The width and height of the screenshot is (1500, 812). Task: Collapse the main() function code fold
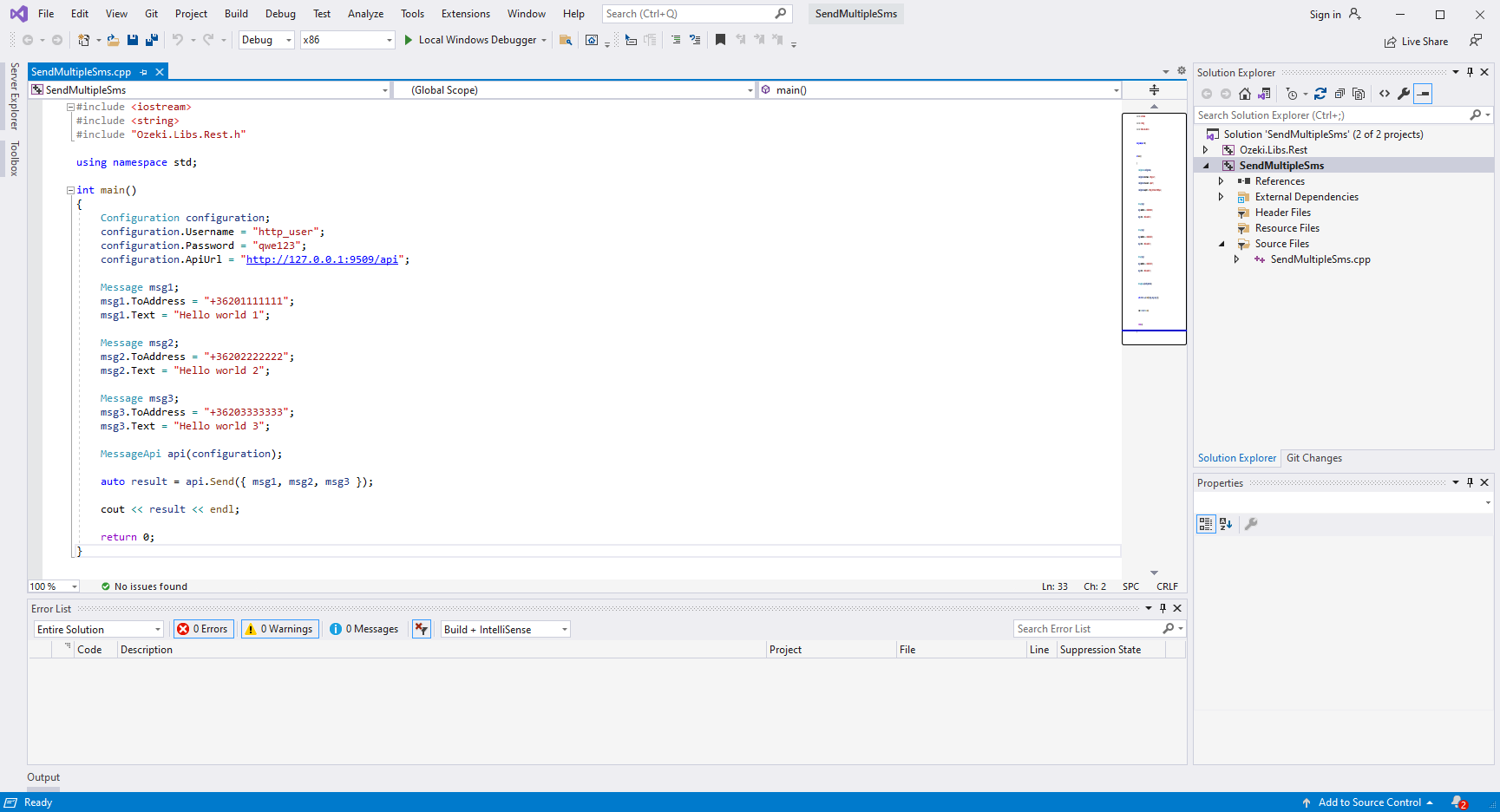click(x=70, y=190)
